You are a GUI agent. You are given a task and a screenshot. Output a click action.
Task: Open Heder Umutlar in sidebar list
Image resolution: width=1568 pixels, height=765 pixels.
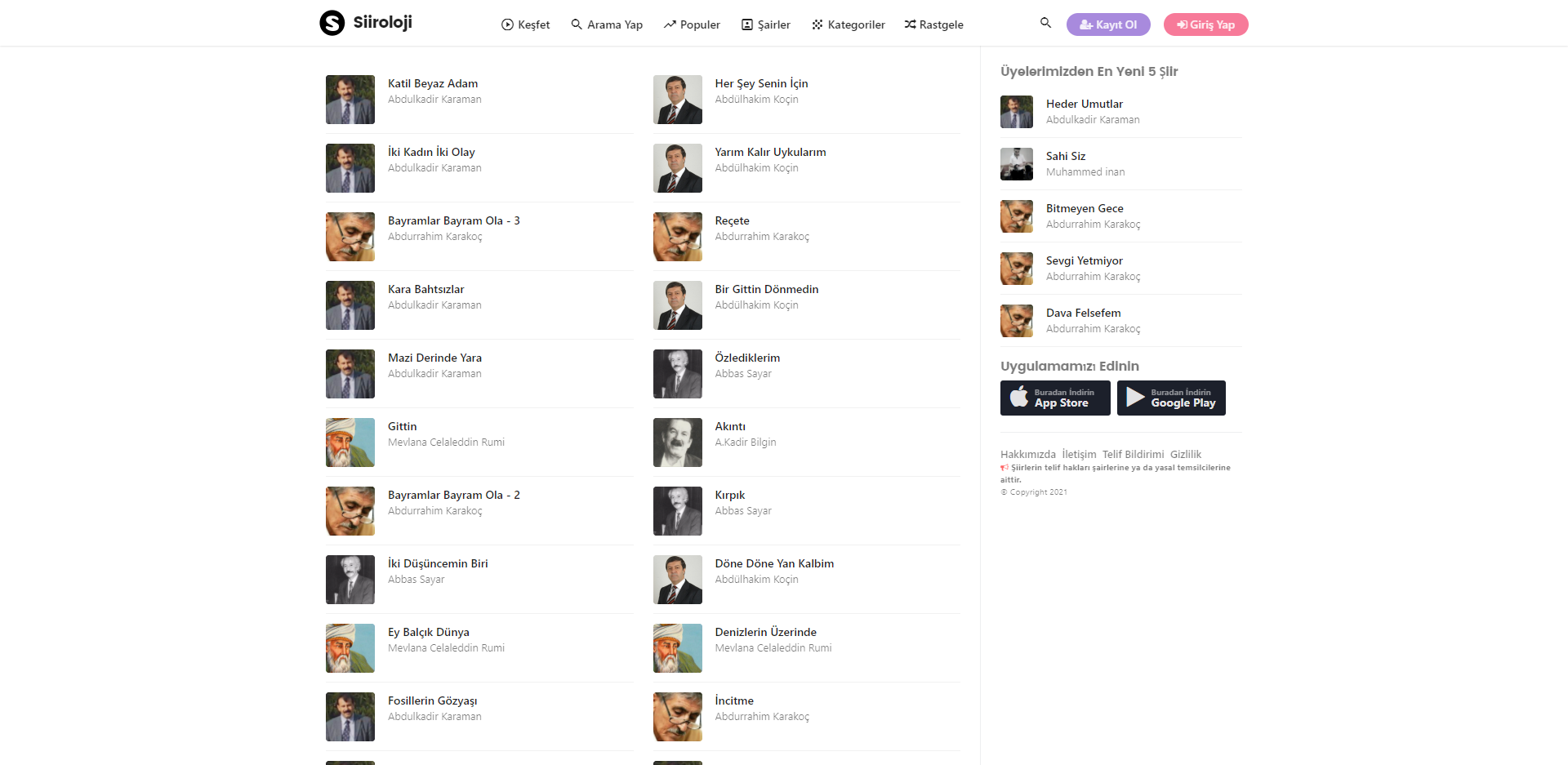[1085, 104]
